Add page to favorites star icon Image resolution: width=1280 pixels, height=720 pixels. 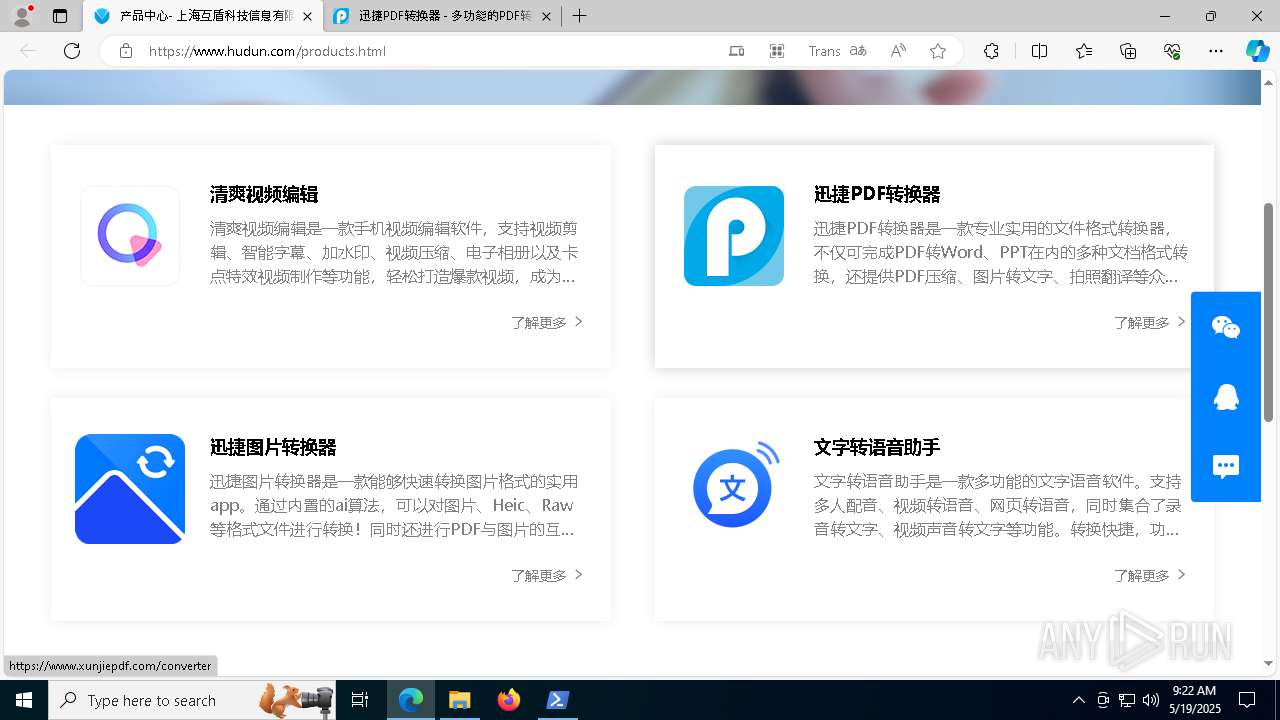tap(938, 51)
